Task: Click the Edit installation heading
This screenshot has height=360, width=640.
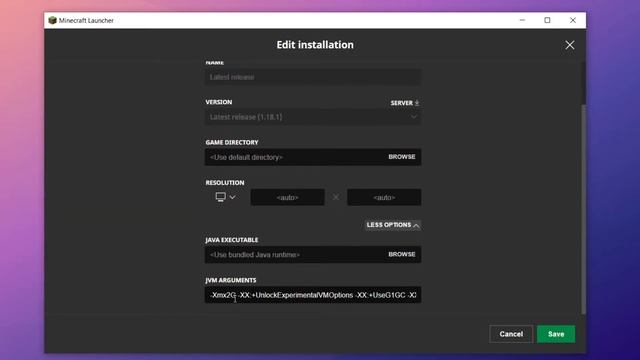Action: click(x=315, y=45)
